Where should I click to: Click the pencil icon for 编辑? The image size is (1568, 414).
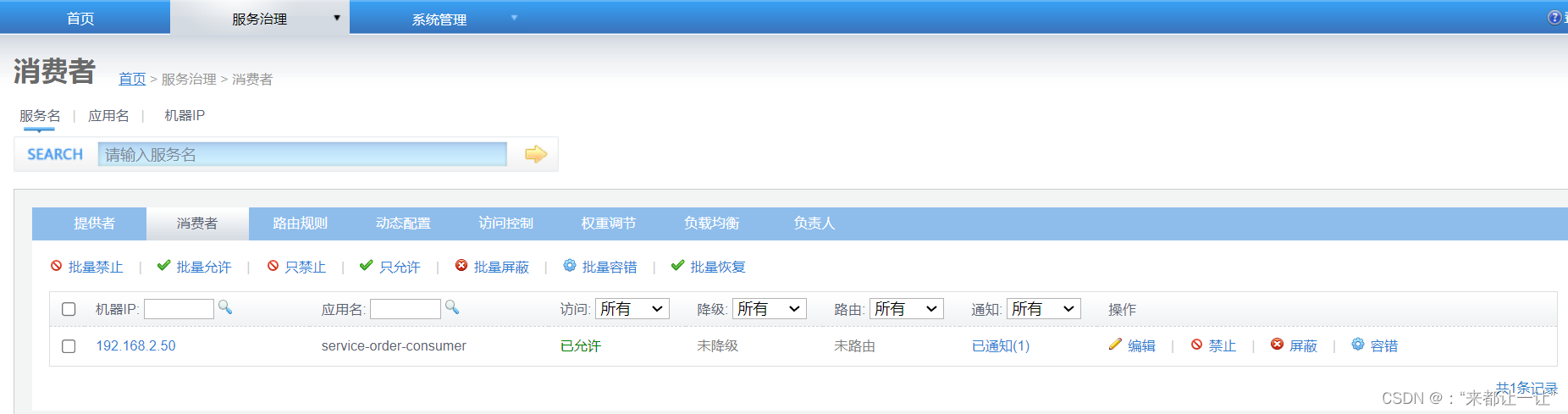coord(1115,345)
